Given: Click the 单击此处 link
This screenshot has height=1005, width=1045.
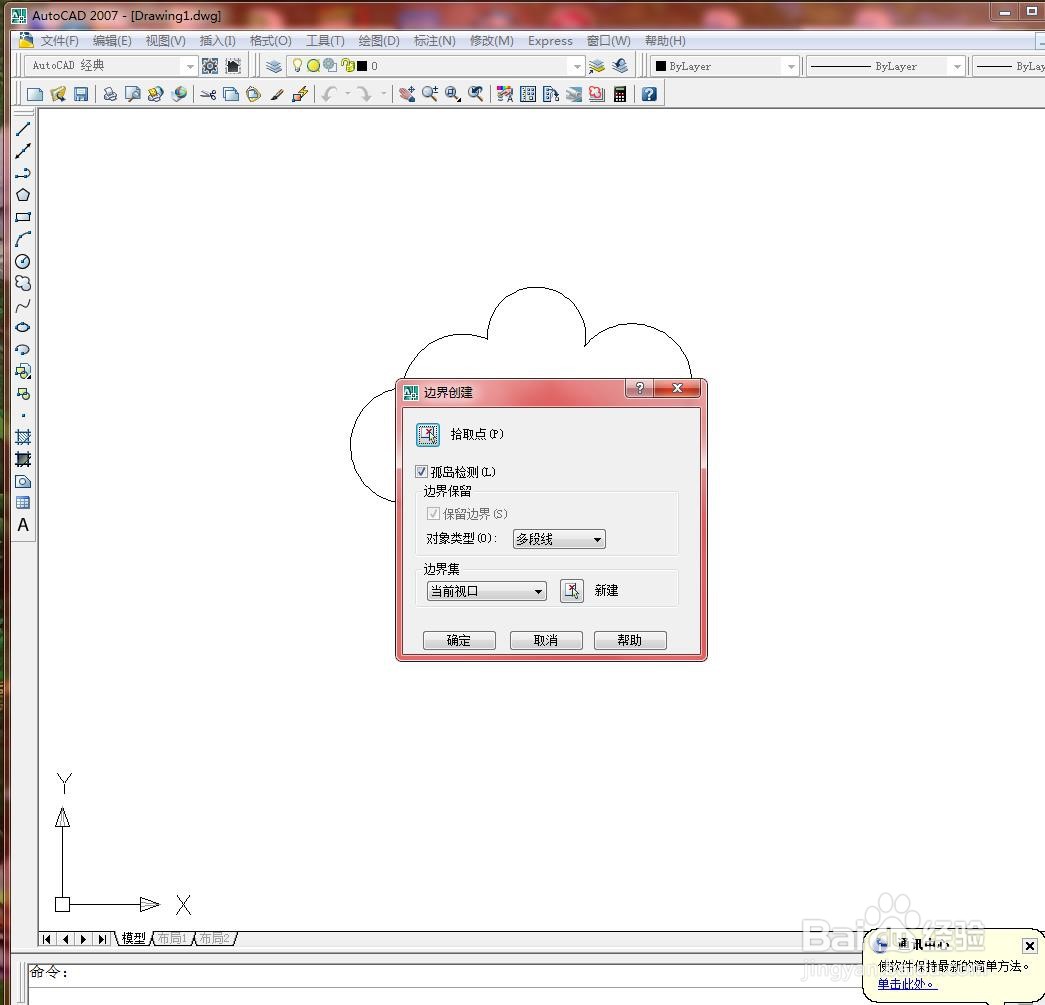Looking at the screenshot, I should 907,984.
